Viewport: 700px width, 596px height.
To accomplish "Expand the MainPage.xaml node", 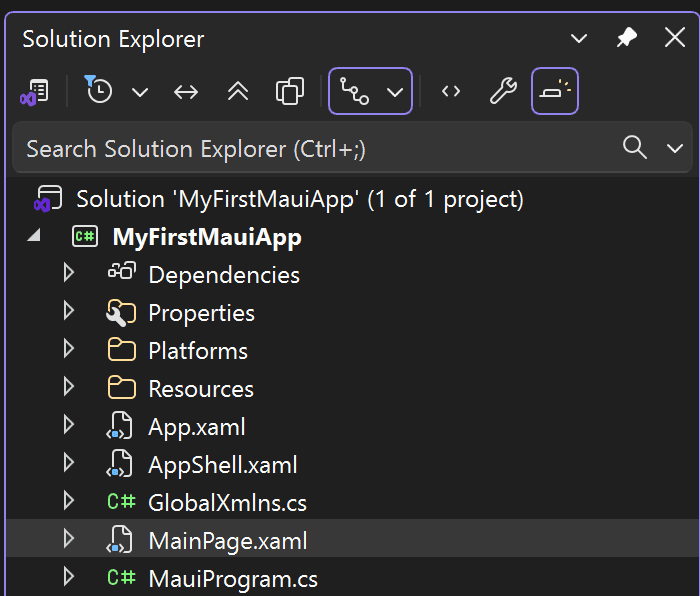I will click(x=69, y=538).
